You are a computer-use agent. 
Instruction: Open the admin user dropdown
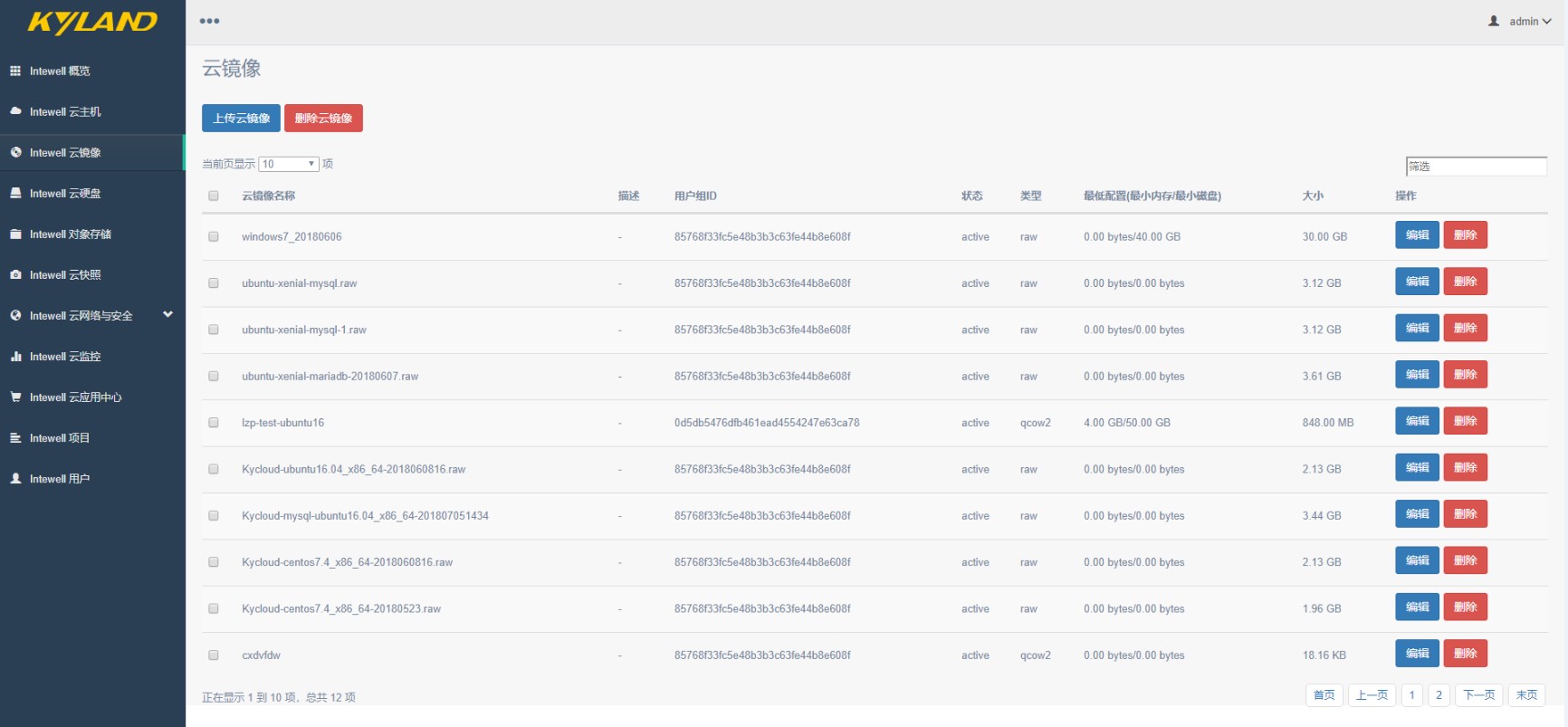point(1520,21)
